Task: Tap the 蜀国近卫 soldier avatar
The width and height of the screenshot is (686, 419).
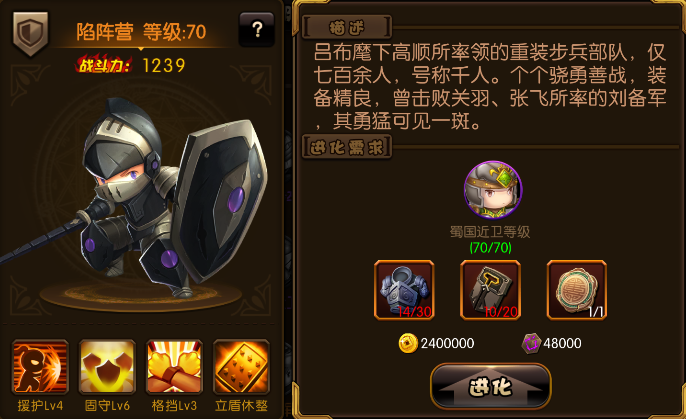Action: (493, 189)
